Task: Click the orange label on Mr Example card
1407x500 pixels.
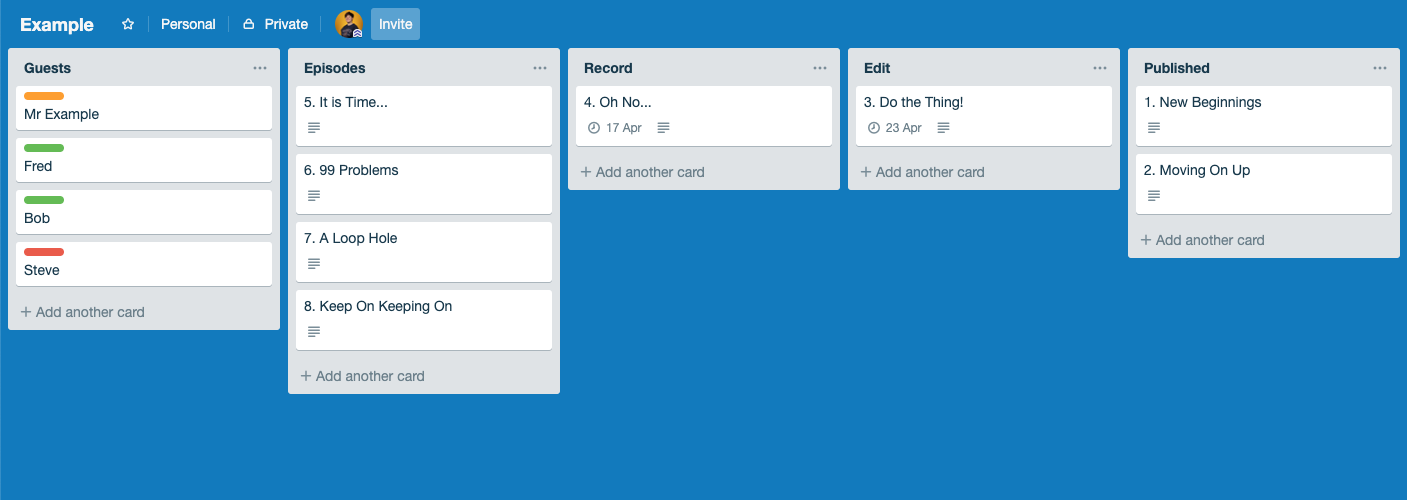Action: 44,96
